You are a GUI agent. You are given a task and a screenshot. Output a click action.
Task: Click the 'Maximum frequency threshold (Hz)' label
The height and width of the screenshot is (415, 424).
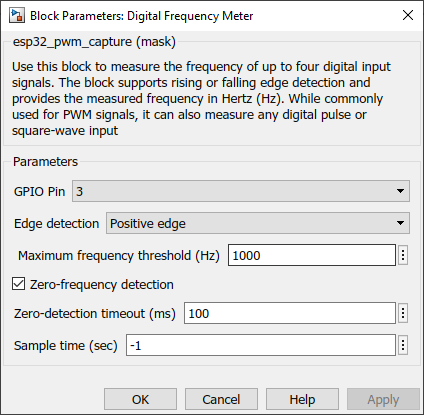pyautogui.click(x=119, y=256)
